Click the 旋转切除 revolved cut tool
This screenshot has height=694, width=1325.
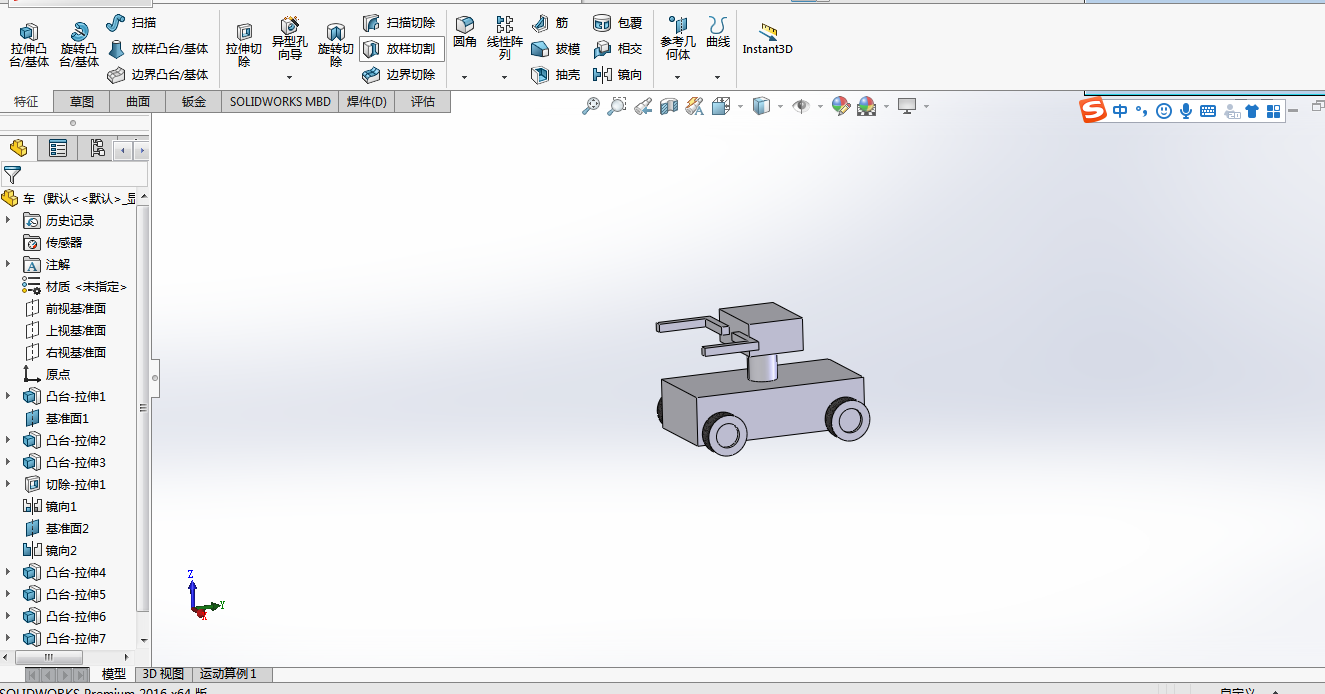tap(336, 46)
